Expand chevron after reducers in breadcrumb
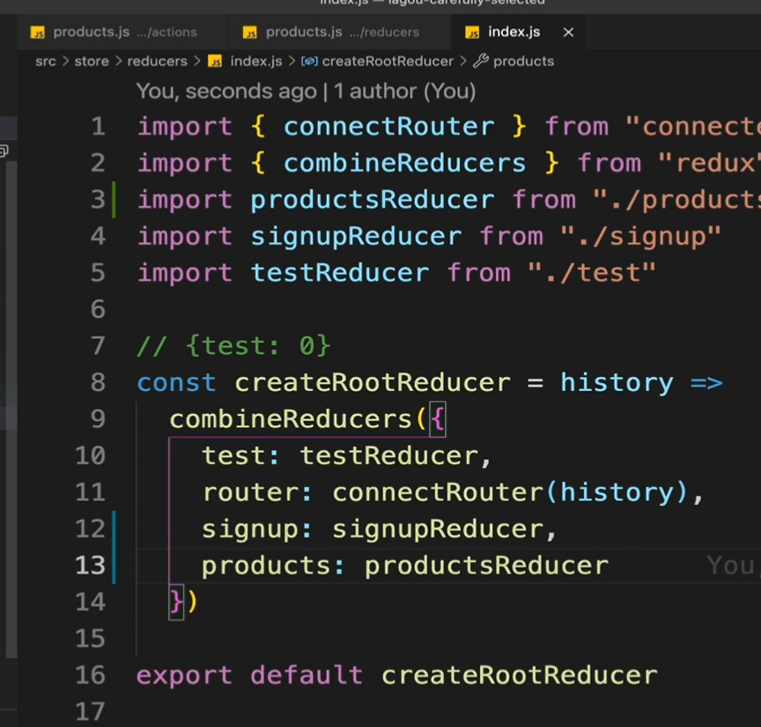Screen dimensions: 761x727 (x=197, y=61)
